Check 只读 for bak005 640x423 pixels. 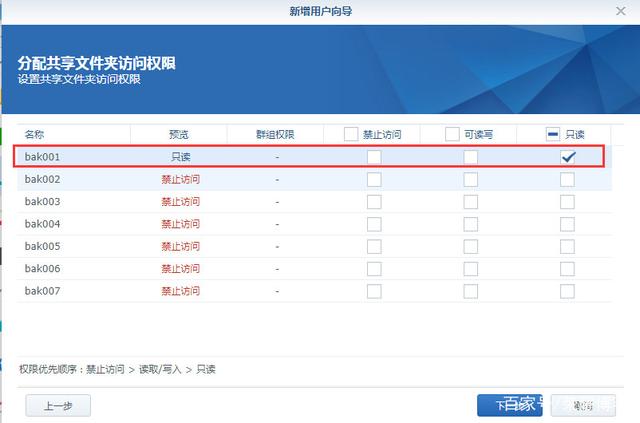pyautogui.click(x=567, y=247)
